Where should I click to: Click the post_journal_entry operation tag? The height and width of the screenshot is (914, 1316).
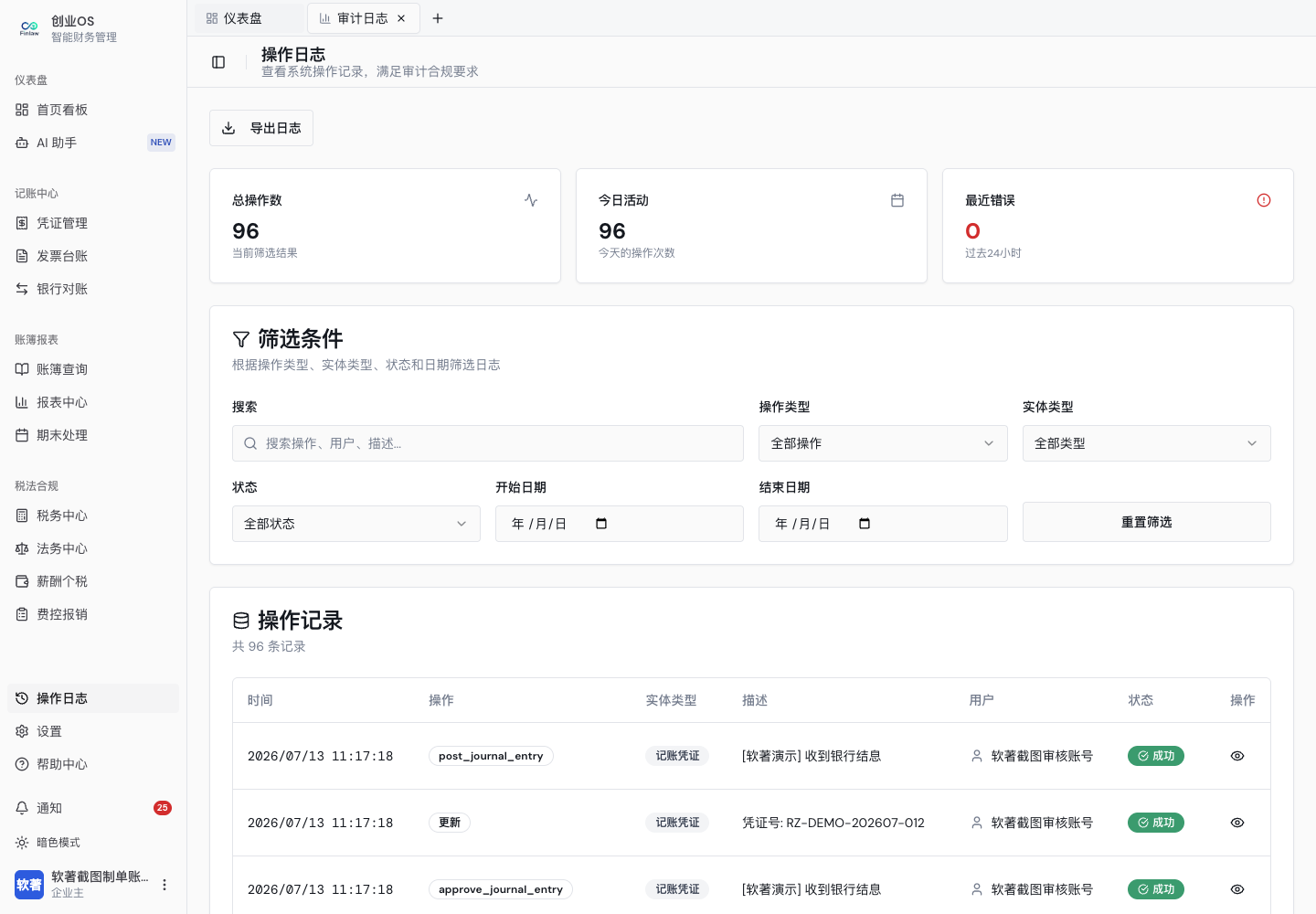click(x=491, y=756)
